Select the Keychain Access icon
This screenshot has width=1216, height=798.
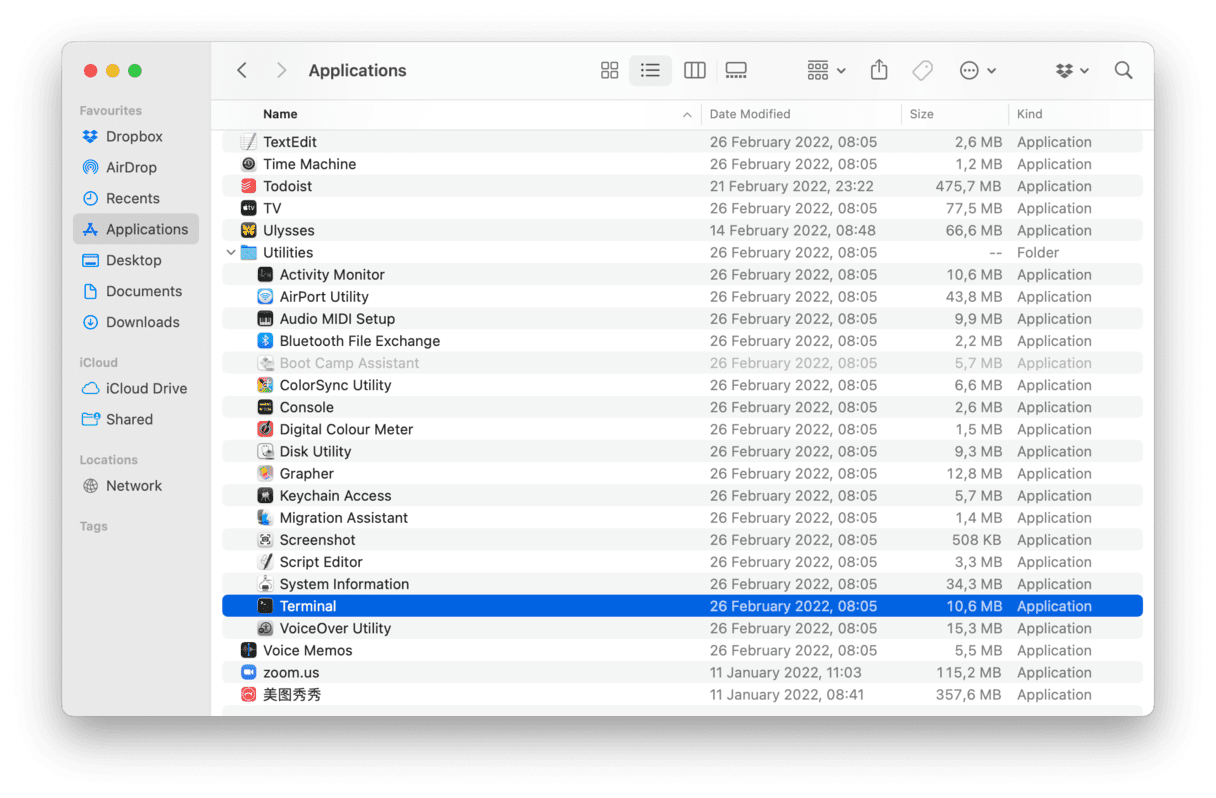(265, 495)
